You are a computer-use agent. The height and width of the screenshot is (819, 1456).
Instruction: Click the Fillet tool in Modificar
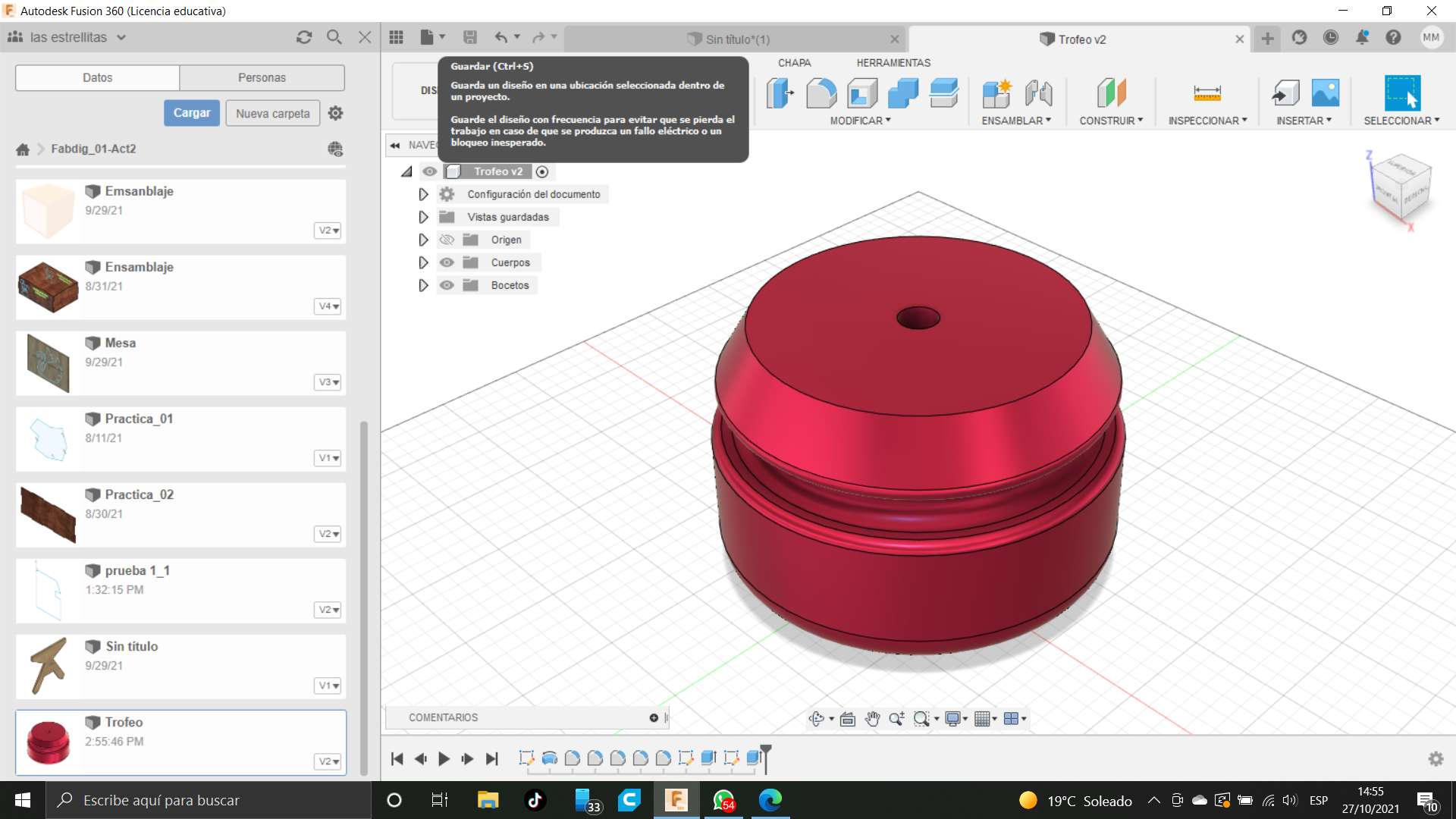tap(821, 93)
